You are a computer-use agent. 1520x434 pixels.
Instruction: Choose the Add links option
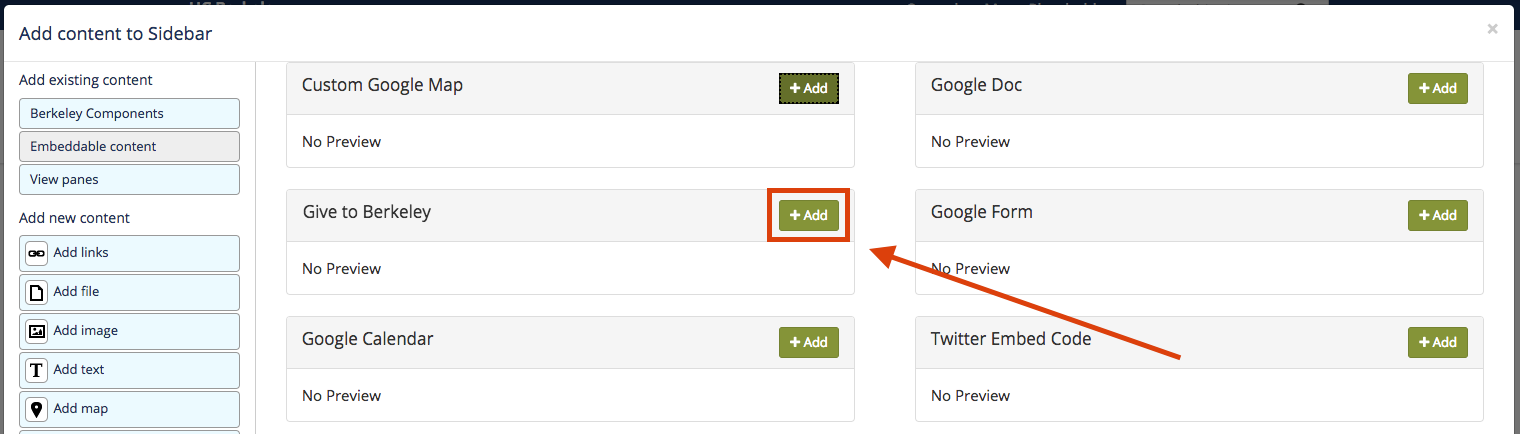[129, 253]
